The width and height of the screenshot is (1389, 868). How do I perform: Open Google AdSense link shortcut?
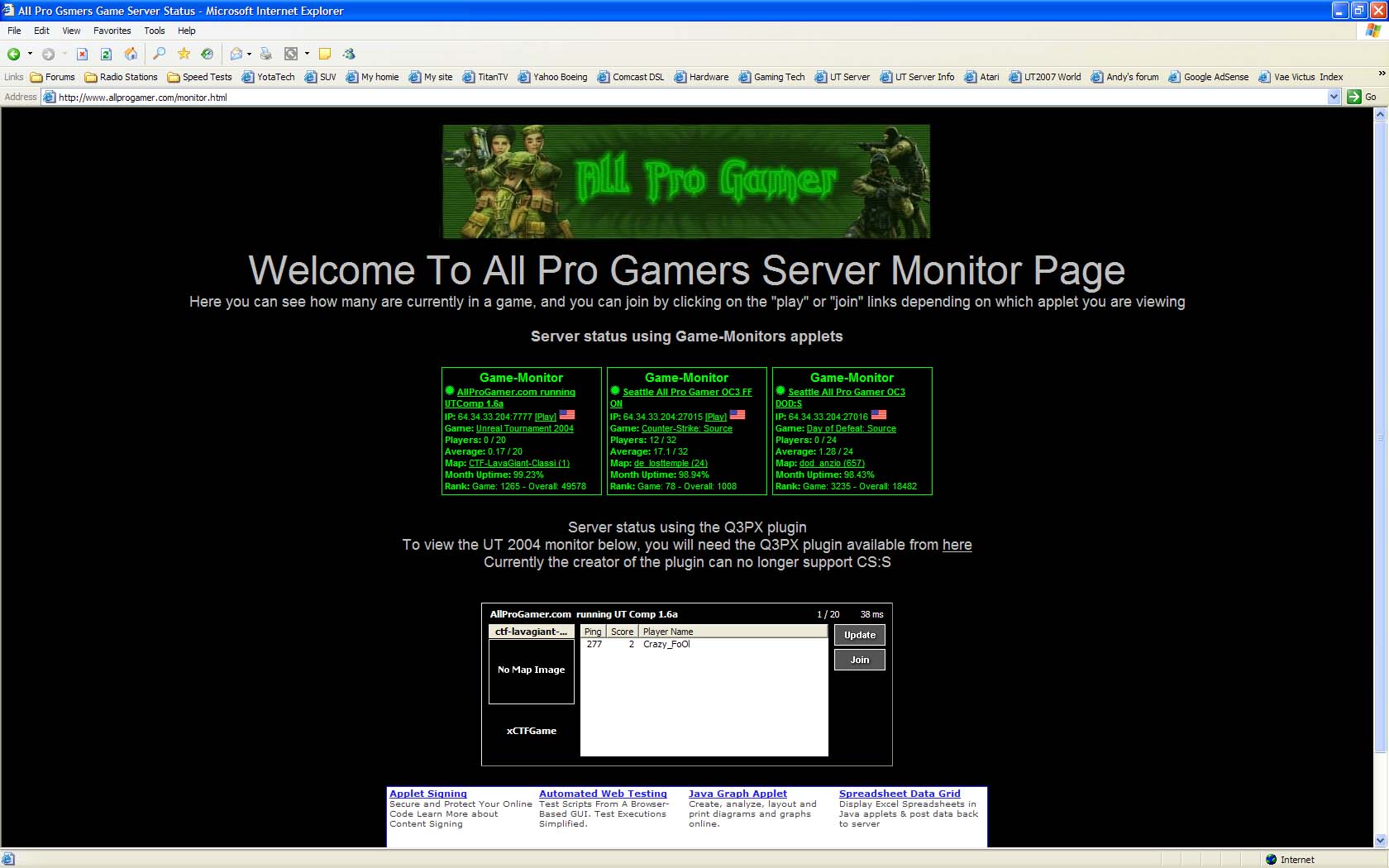point(1209,77)
